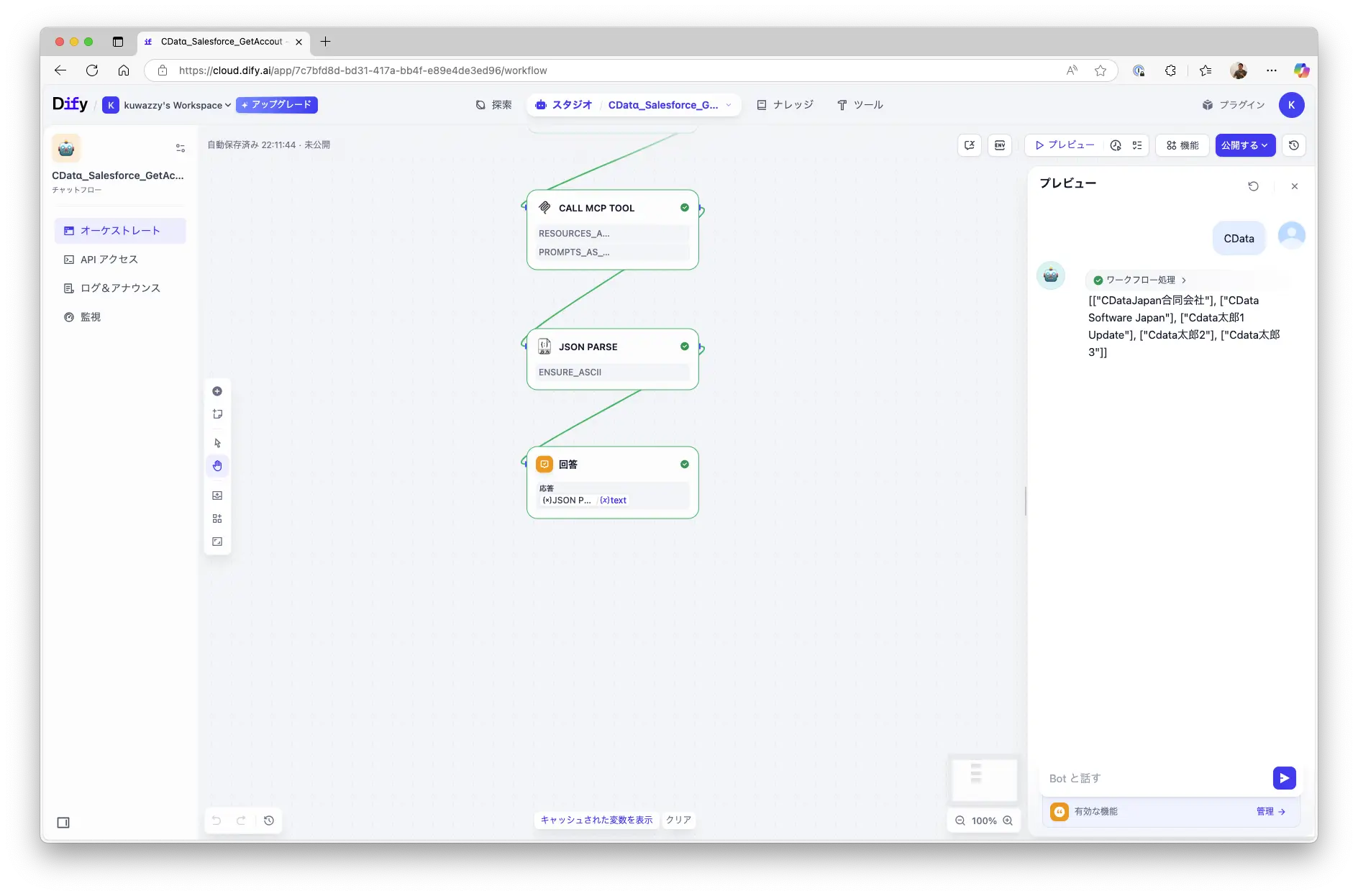Open the checklist icon in top toolbar

[1137, 145]
